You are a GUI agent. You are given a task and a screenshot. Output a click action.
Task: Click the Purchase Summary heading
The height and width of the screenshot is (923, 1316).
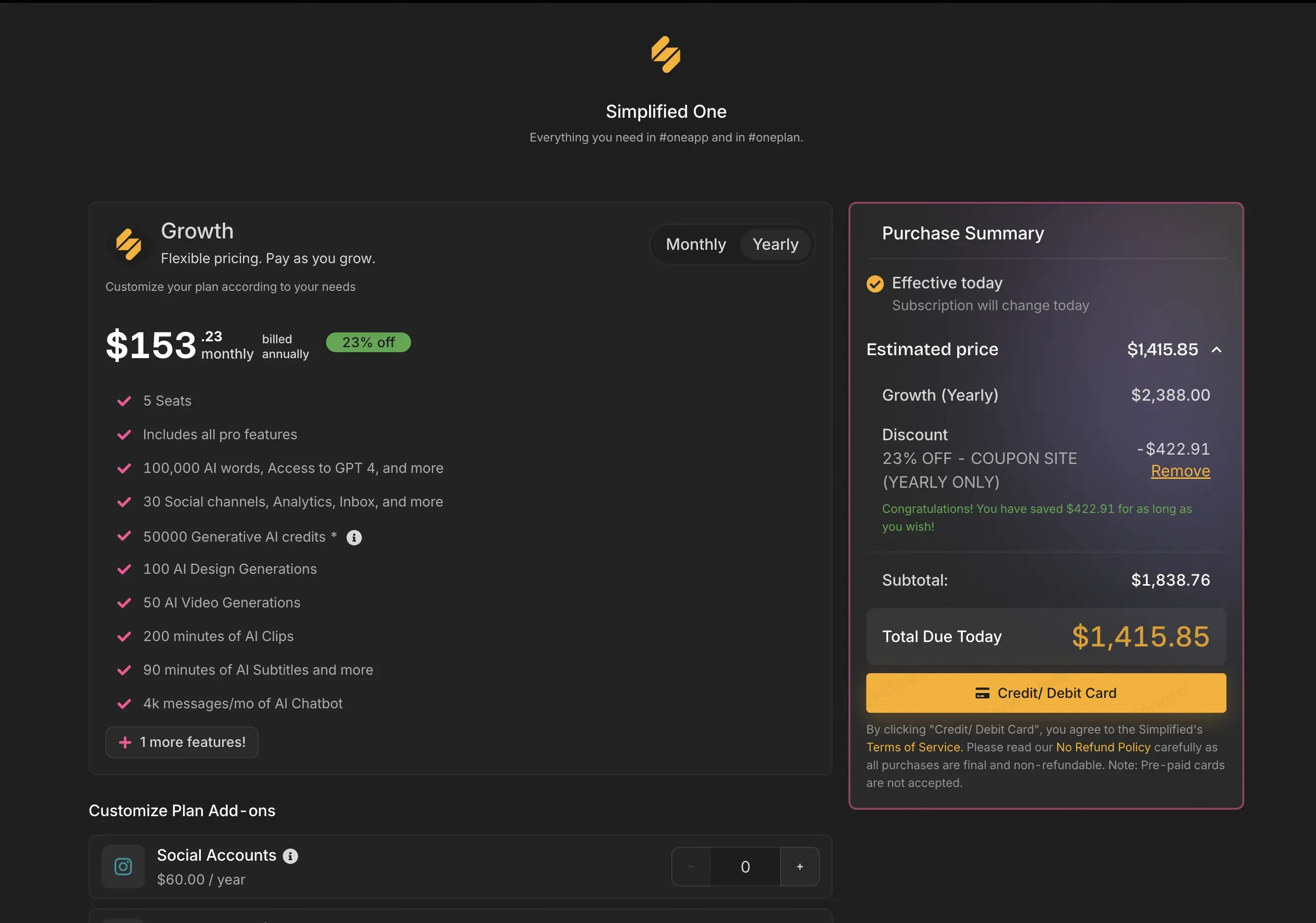click(x=963, y=233)
